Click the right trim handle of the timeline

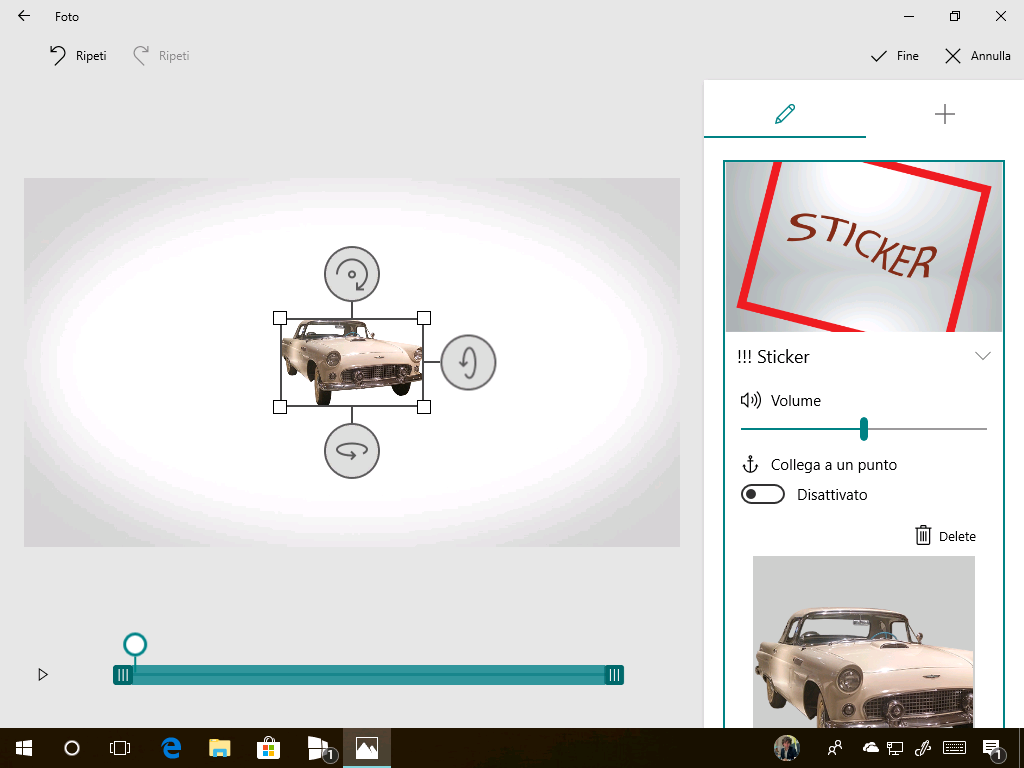point(614,675)
